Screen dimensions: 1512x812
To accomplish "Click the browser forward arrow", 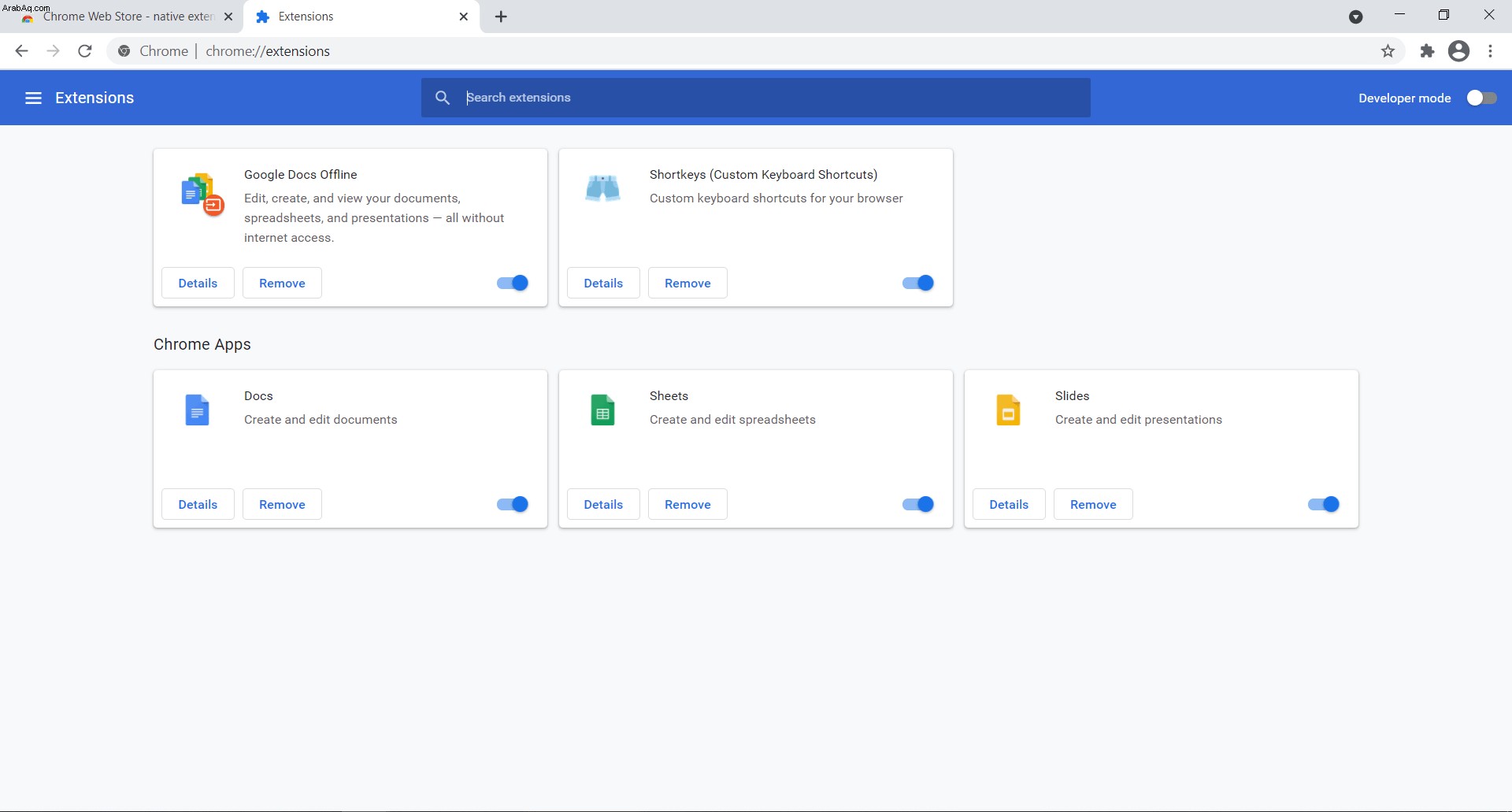I will click(x=53, y=51).
